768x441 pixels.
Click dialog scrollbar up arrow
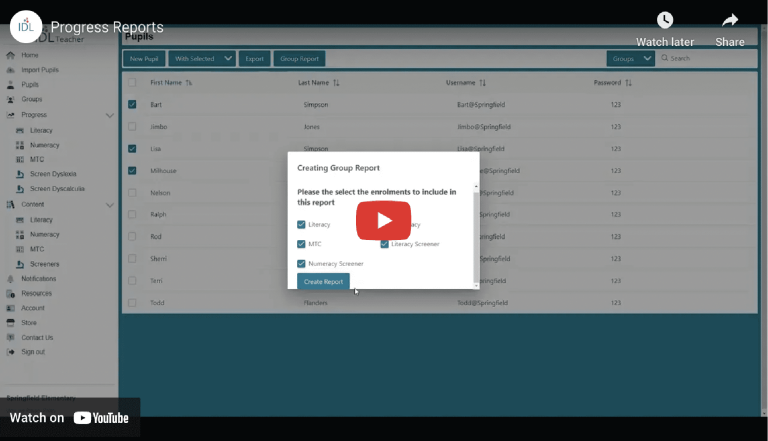(476, 187)
